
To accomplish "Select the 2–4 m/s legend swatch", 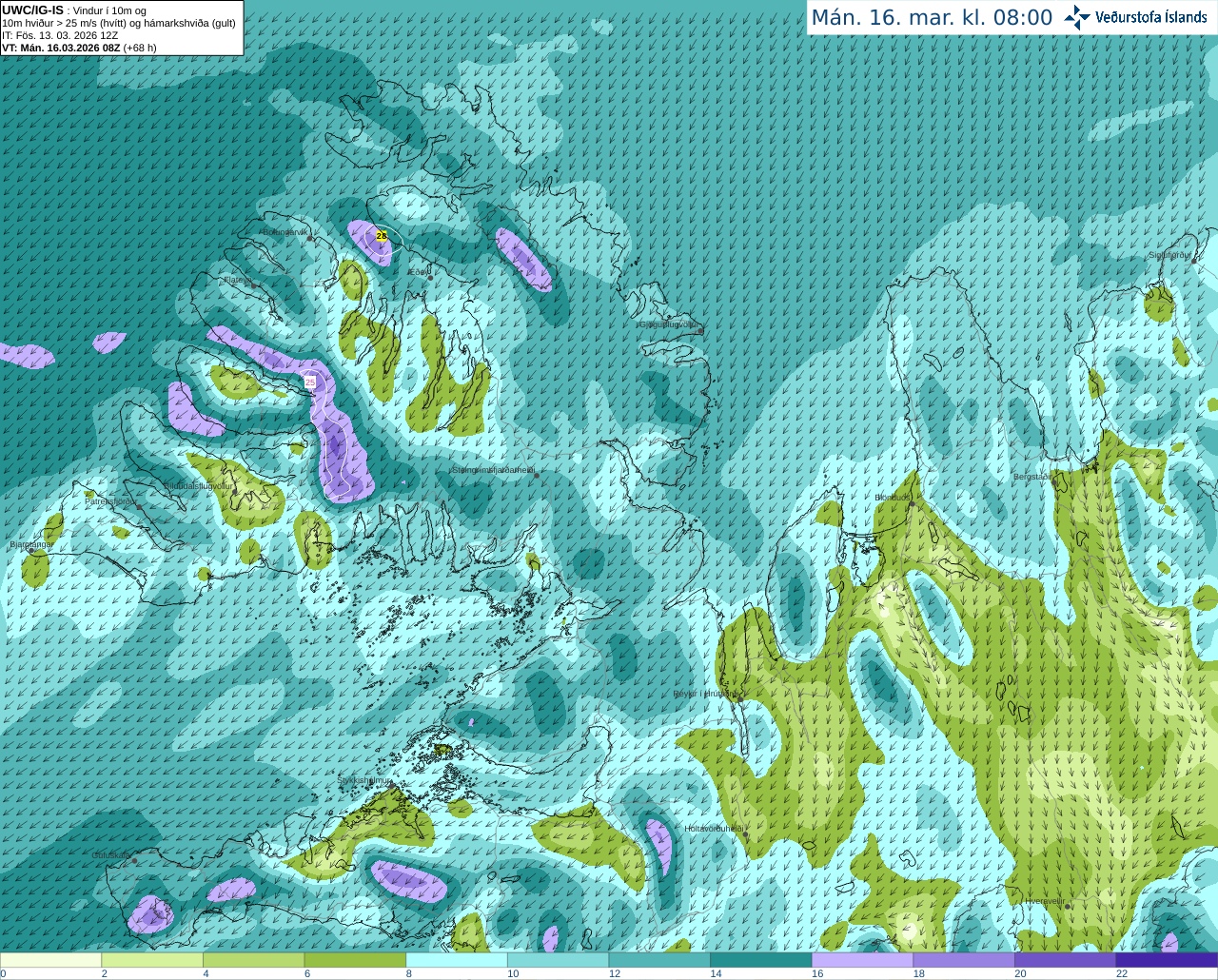I will pyautogui.click(x=152, y=960).
